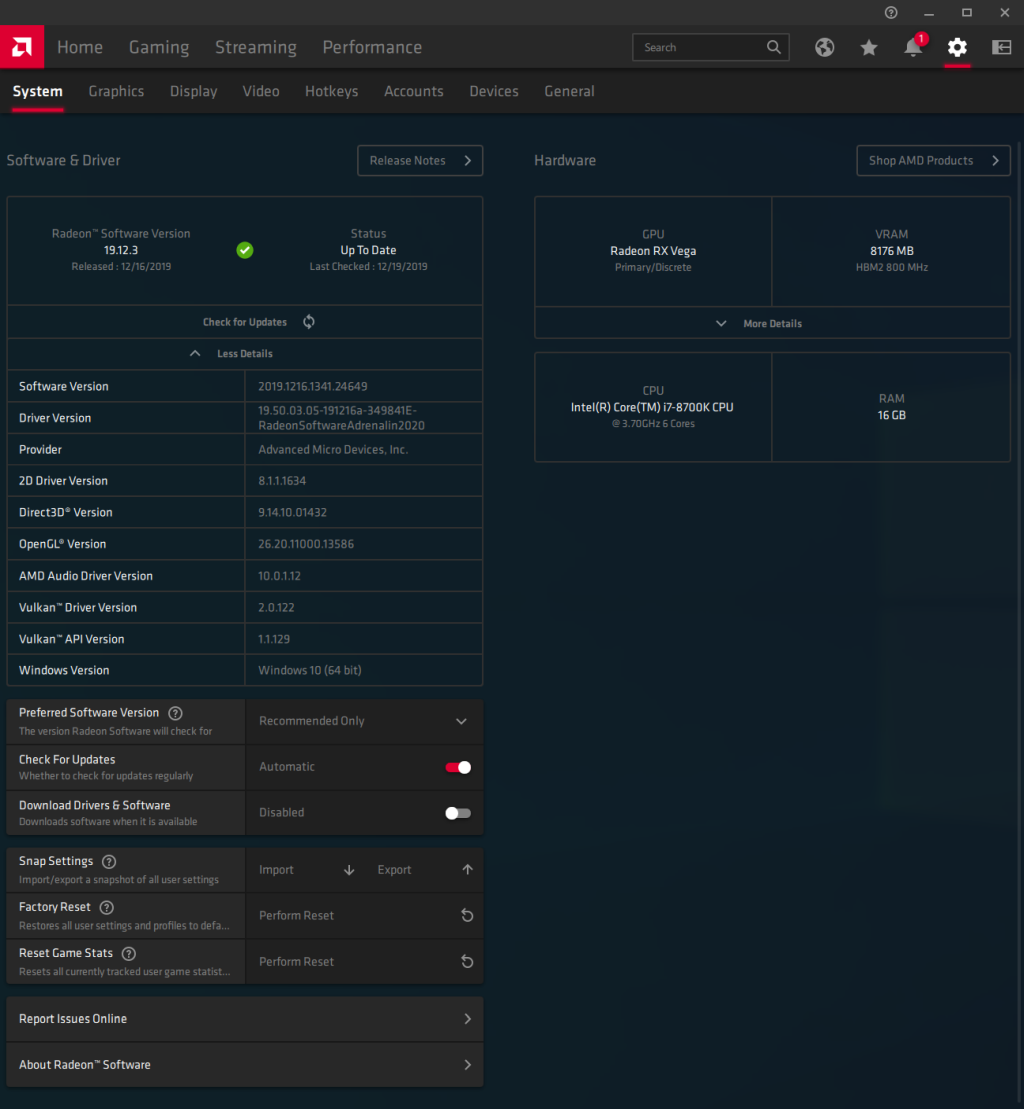Image resolution: width=1024 pixels, height=1109 pixels.
Task: Click Export snap settings
Action: pos(424,870)
